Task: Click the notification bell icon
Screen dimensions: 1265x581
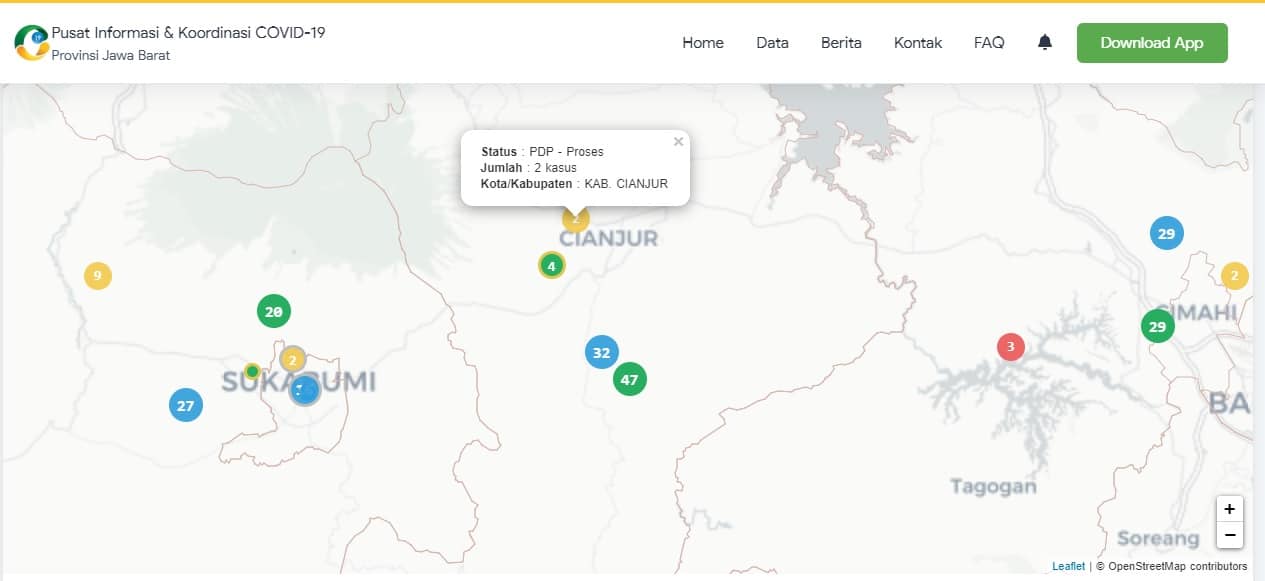Action: pos(1045,42)
